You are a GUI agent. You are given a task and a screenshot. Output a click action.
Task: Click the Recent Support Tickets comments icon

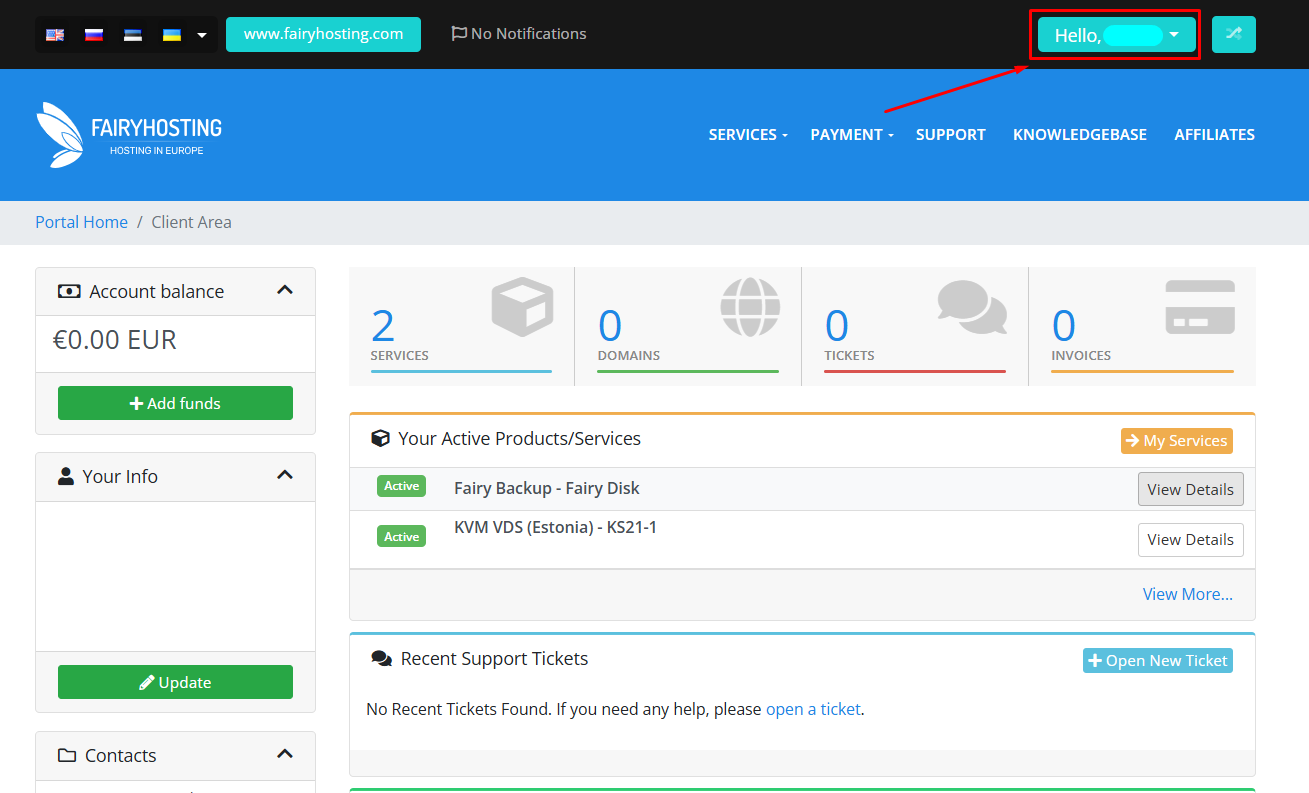click(x=381, y=659)
